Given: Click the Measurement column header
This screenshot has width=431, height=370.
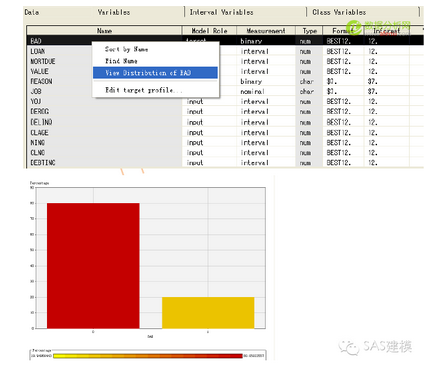Looking at the screenshot, I should pyautogui.click(x=266, y=31).
